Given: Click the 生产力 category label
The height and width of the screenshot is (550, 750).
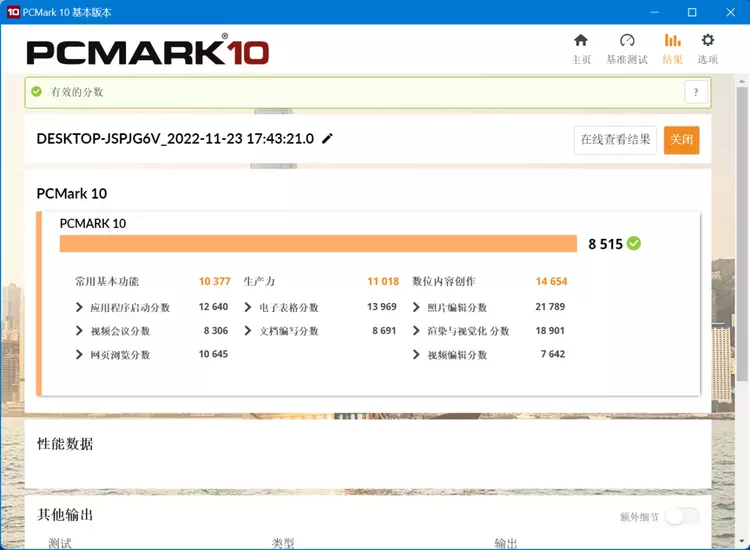Looking at the screenshot, I should 259,281.
